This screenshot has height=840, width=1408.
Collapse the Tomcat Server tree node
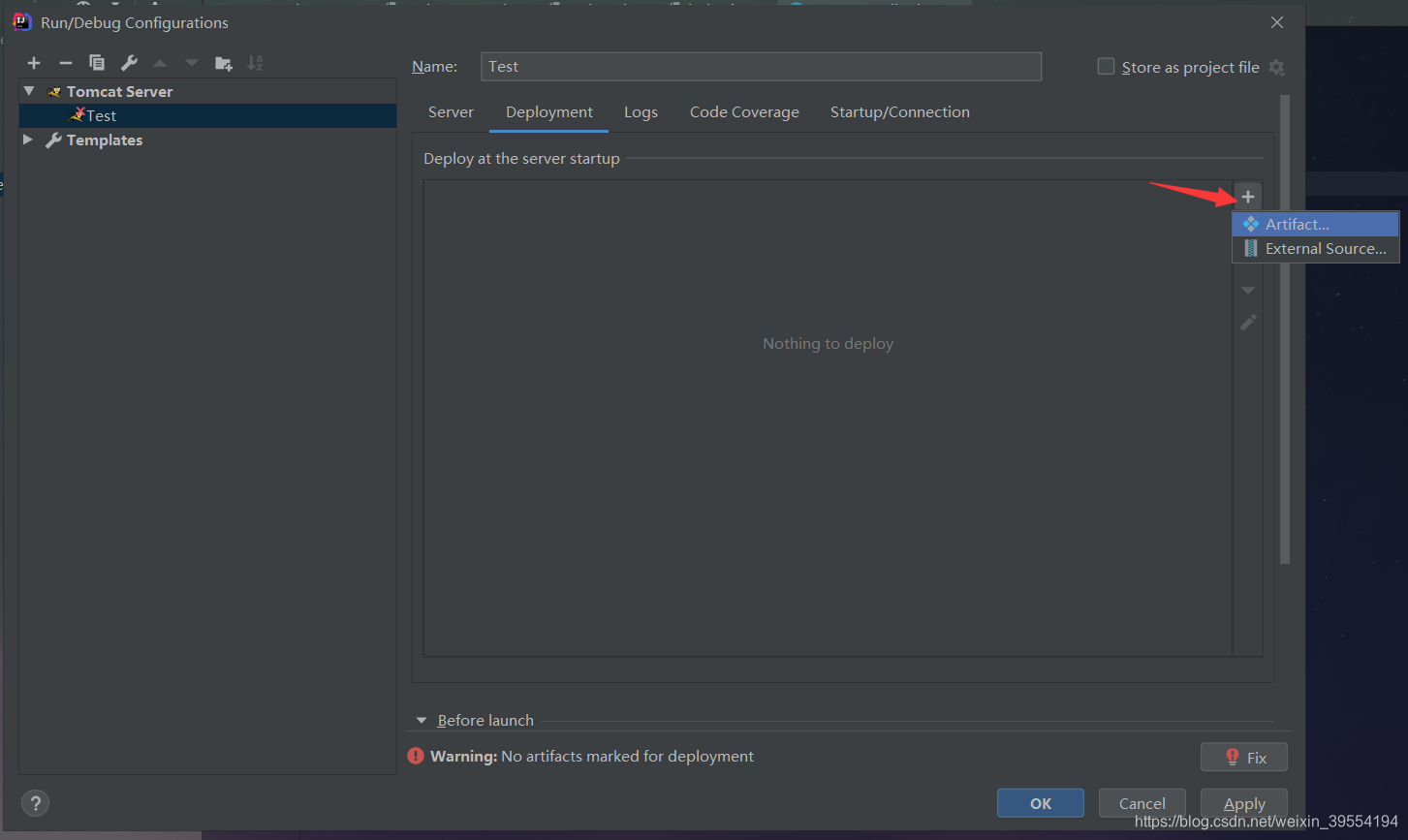(29, 91)
